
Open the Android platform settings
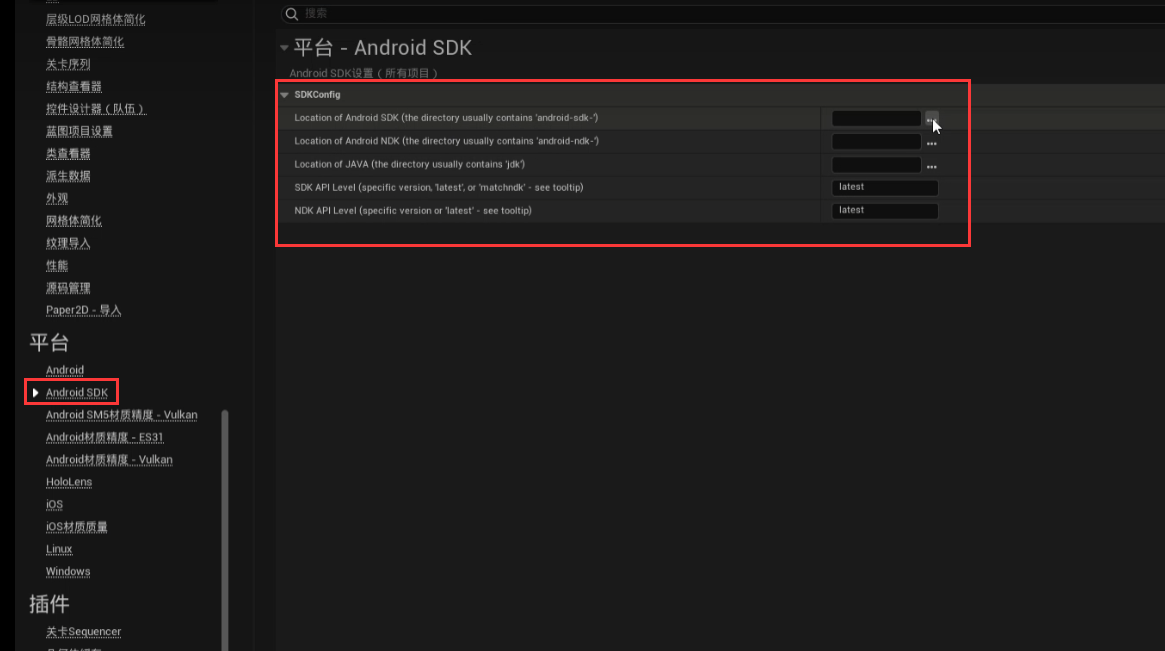coord(65,370)
